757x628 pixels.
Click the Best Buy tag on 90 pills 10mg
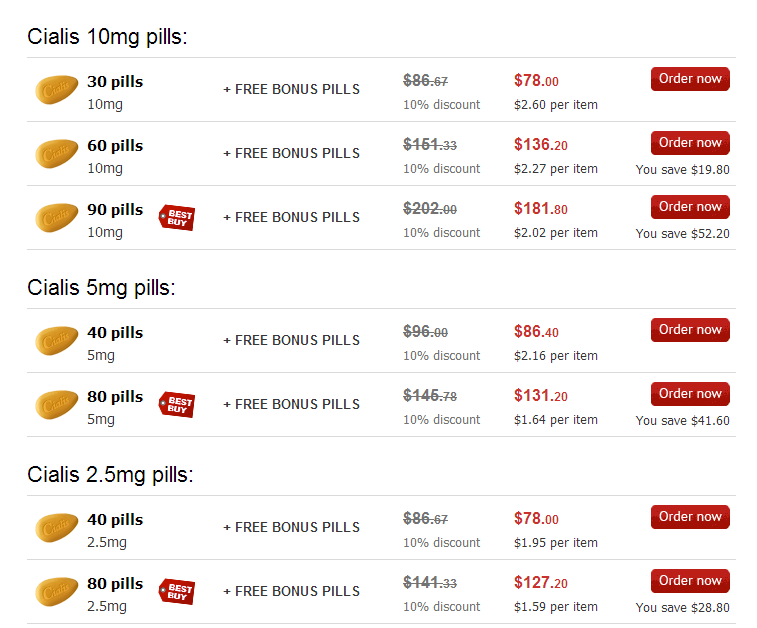click(x=177, y=218)
